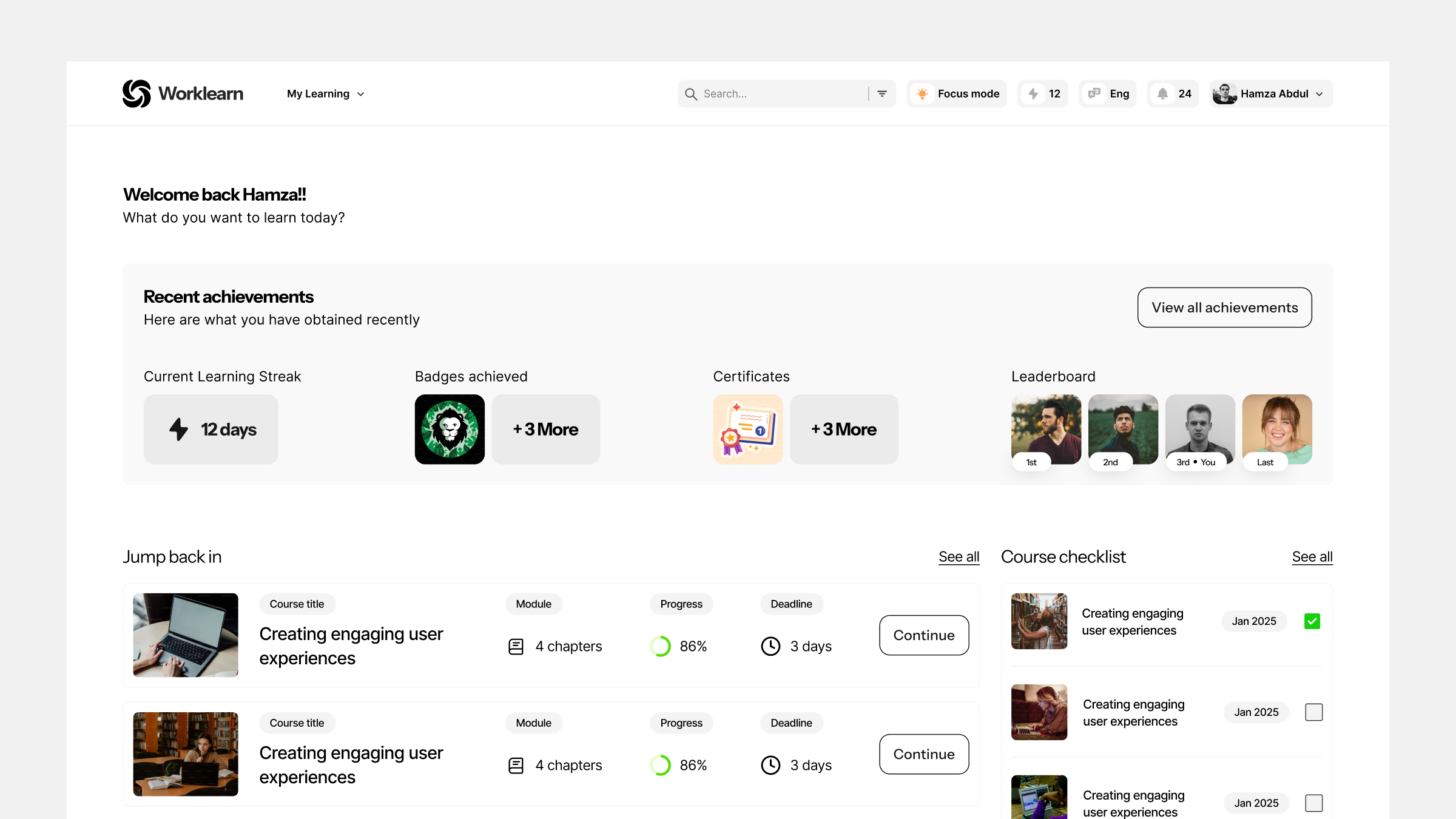1456x819 pixels.
Task: Check the second checklist item checkbox
Action: click(x=1314, y=712)
